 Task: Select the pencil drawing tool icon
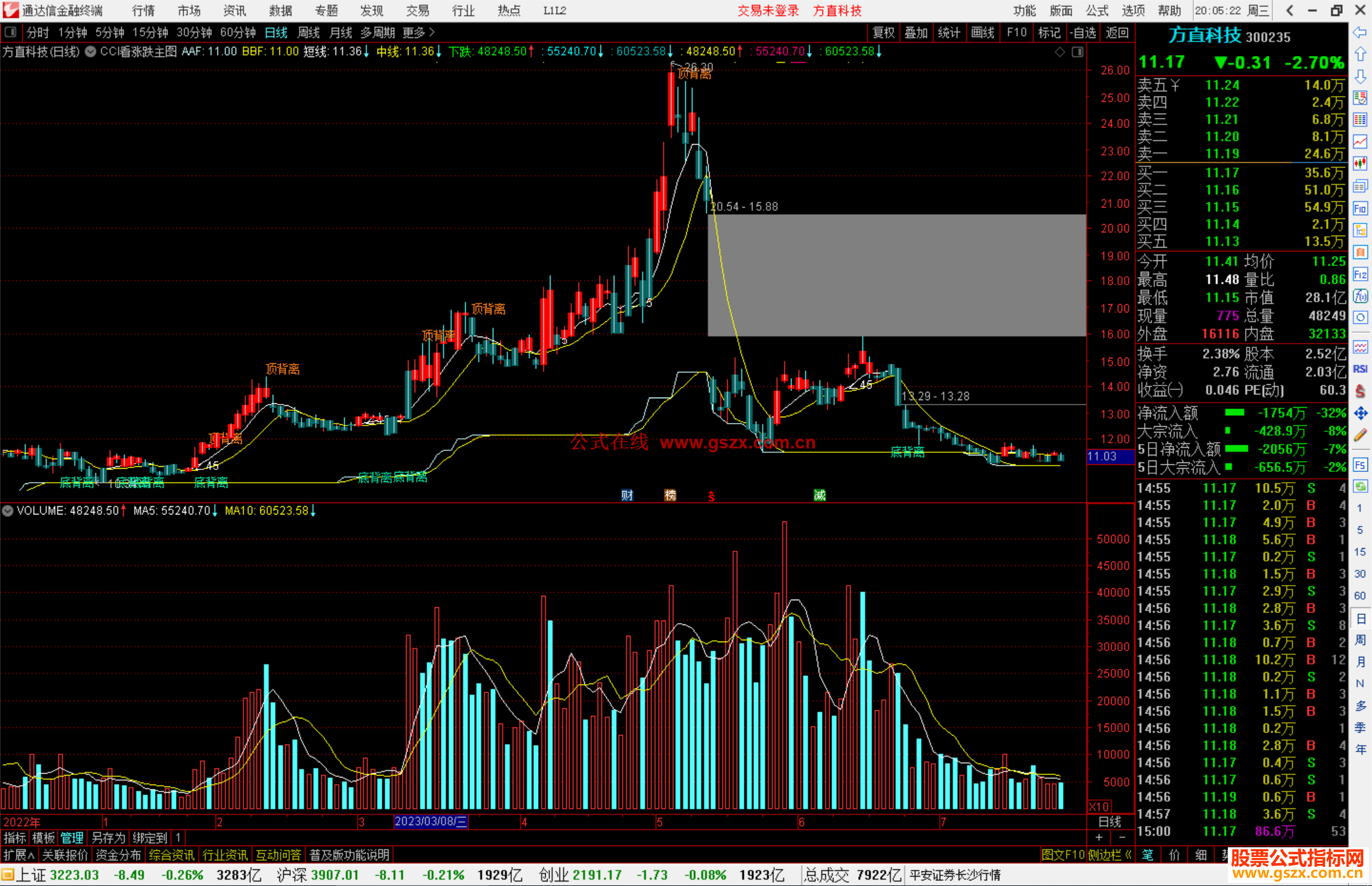tap(1360, 435)
